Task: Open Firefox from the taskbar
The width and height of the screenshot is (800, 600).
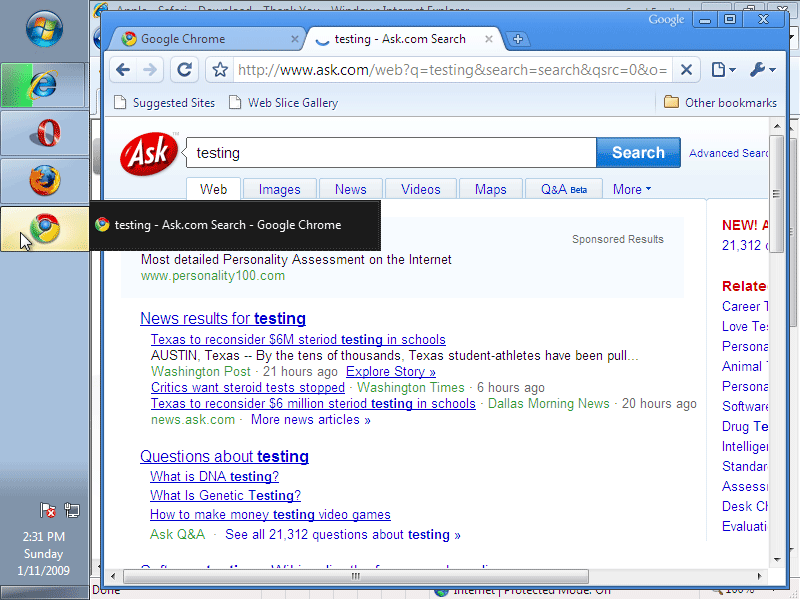Action: (x=44, y=180)
